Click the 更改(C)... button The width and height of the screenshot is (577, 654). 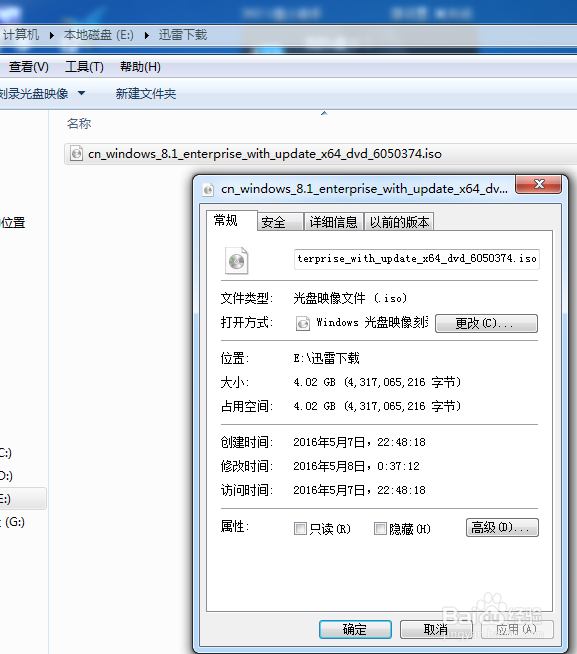click(x=486, y=323)
